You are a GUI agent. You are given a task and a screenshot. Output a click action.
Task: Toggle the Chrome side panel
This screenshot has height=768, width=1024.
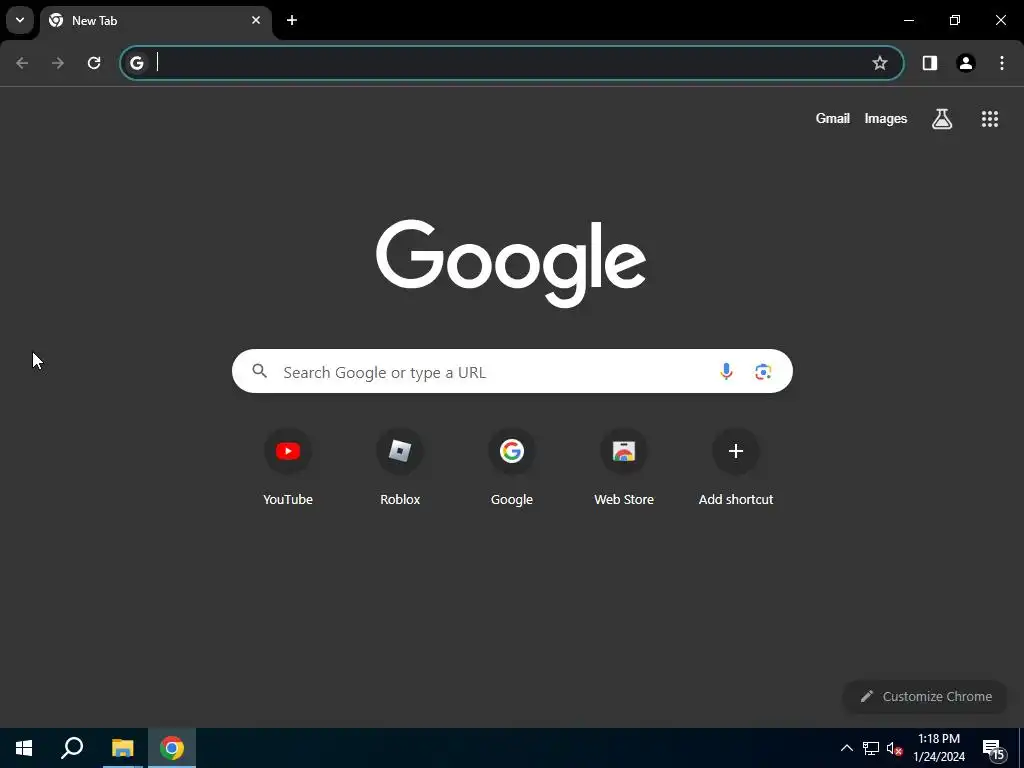click(x=929, y=63)
